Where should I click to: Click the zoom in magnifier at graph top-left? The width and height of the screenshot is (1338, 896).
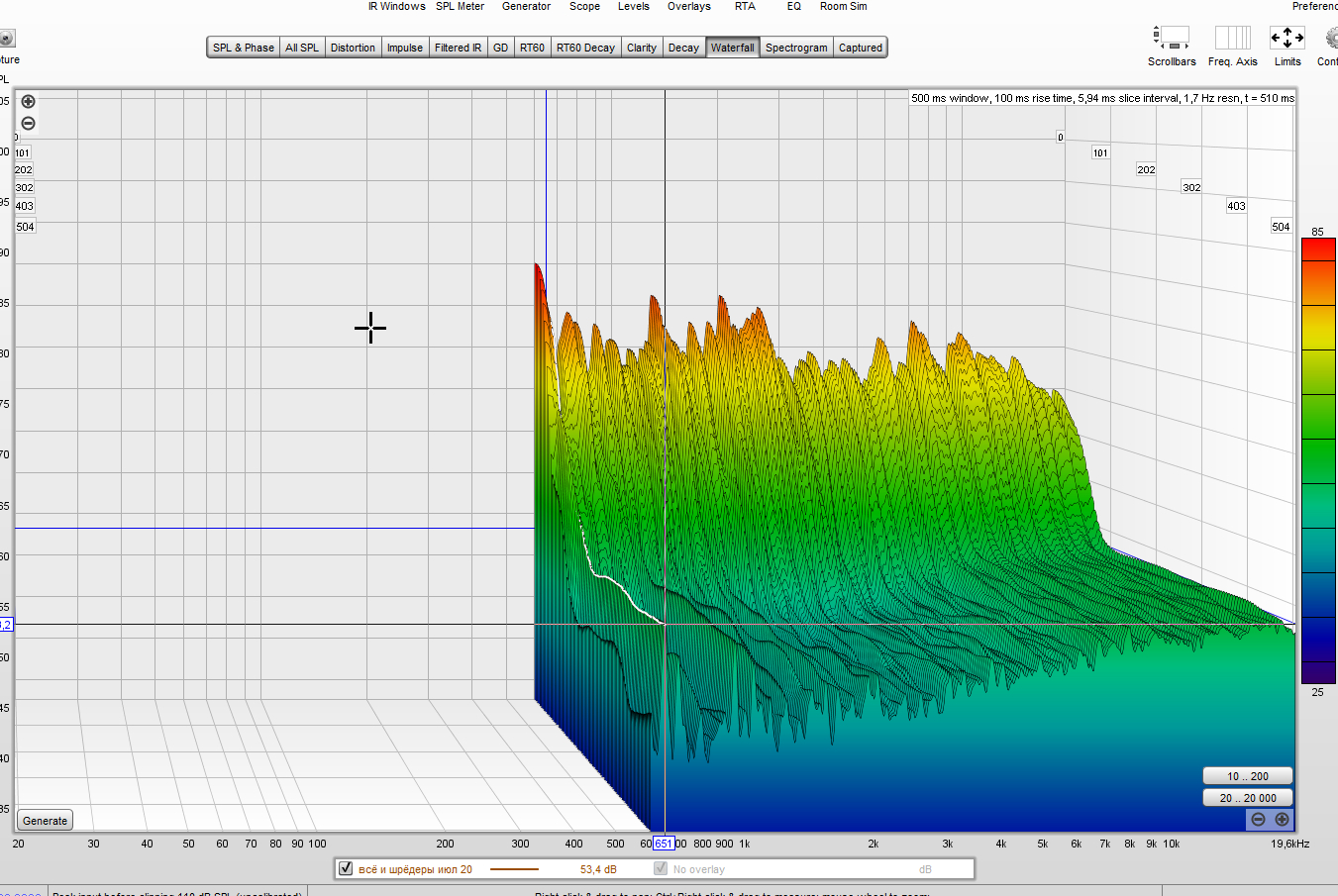click(29, 101)
